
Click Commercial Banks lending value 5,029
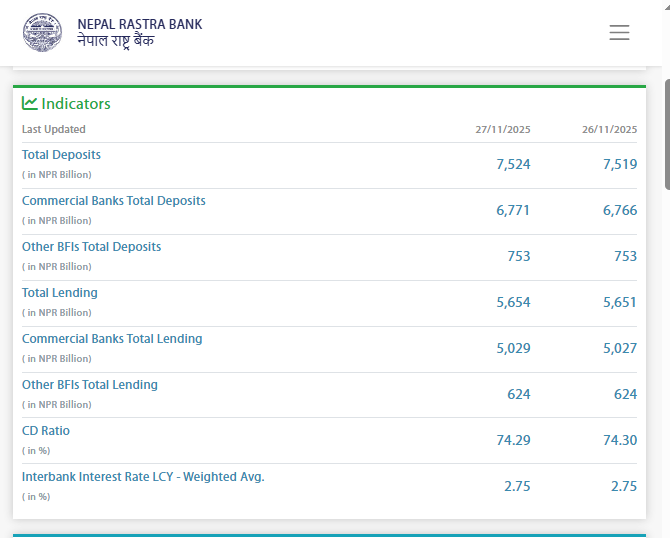513,348
